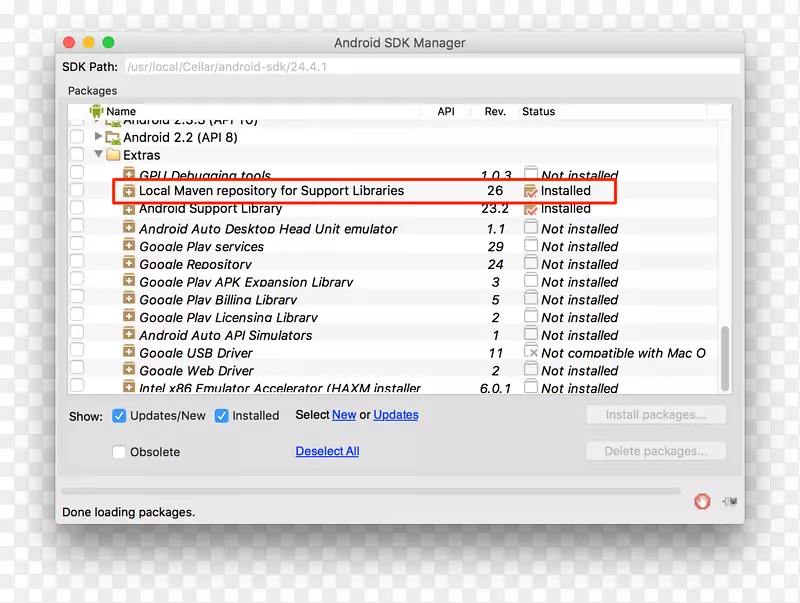
Task: Open the SDK log window icon
Action: coord(730,501)
